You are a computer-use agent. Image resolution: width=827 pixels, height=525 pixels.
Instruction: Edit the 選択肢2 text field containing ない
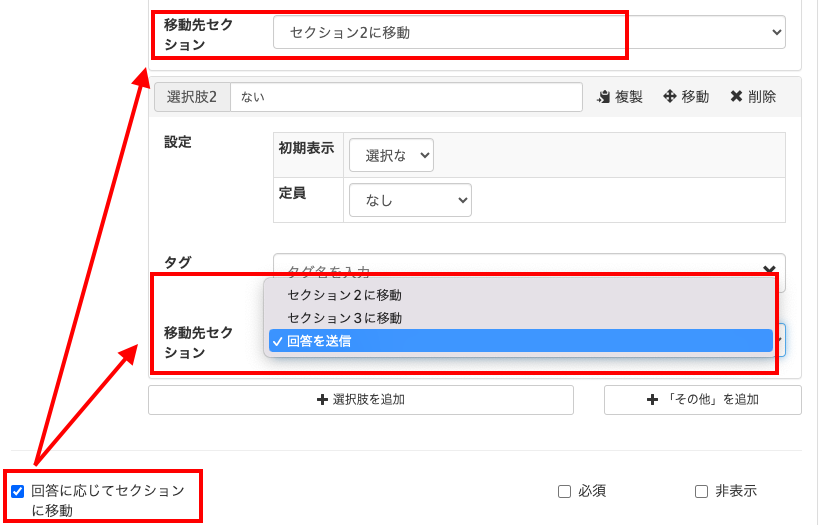coord(405,97)
